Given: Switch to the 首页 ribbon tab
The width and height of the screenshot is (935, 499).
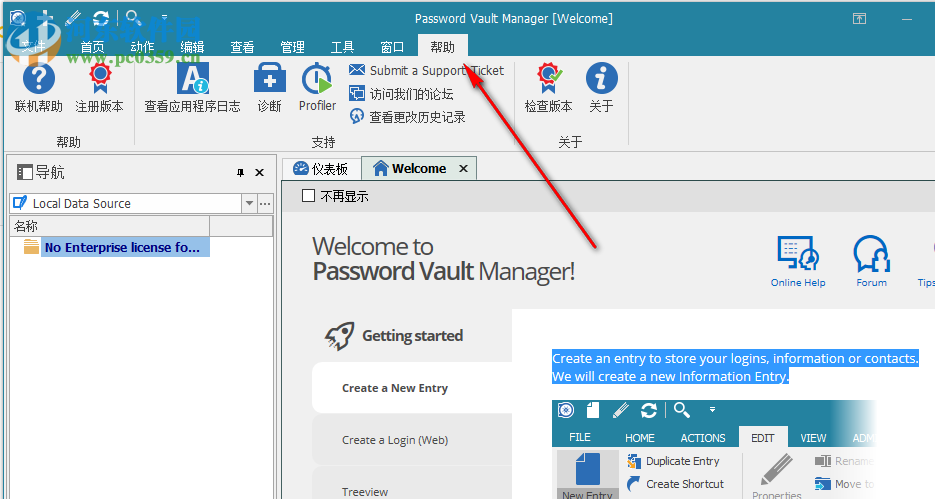Looking at the screenshot, I should tap(92, 47).
